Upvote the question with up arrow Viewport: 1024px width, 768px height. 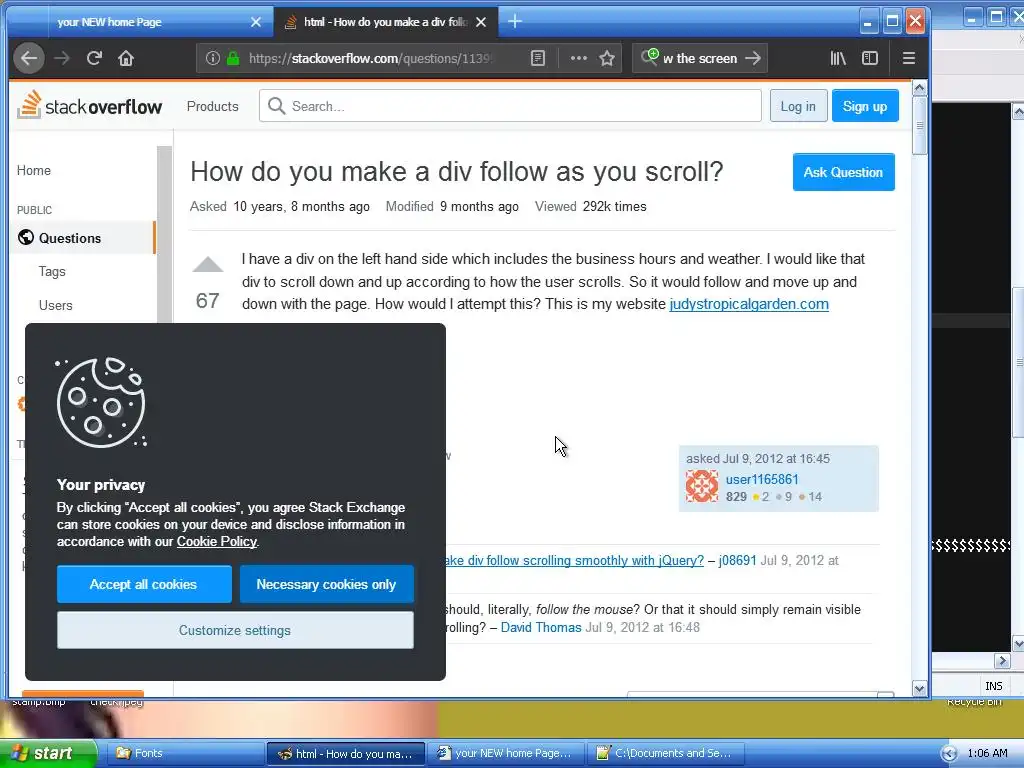pos(208,264)
